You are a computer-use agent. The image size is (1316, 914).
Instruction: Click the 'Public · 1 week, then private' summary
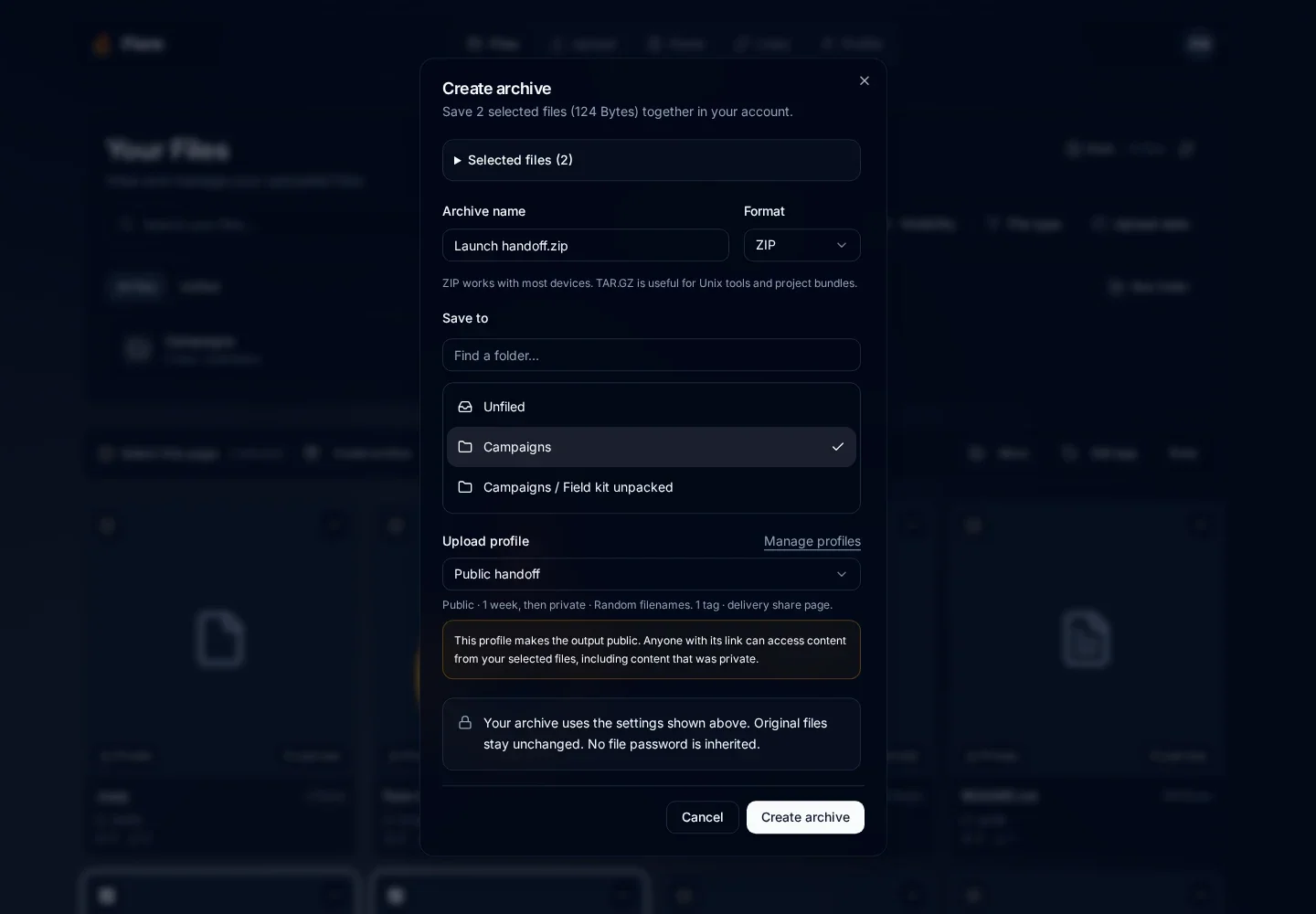point(638,605)
